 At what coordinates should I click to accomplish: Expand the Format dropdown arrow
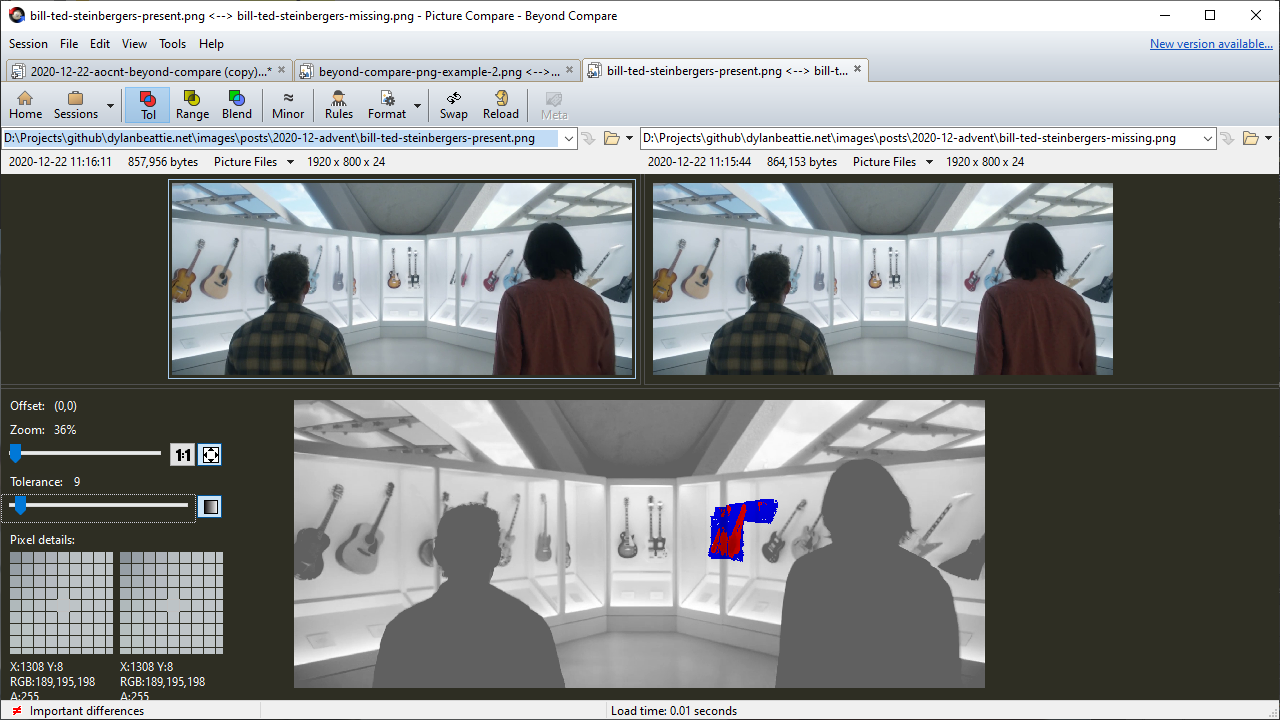click(x=417, y=105)
